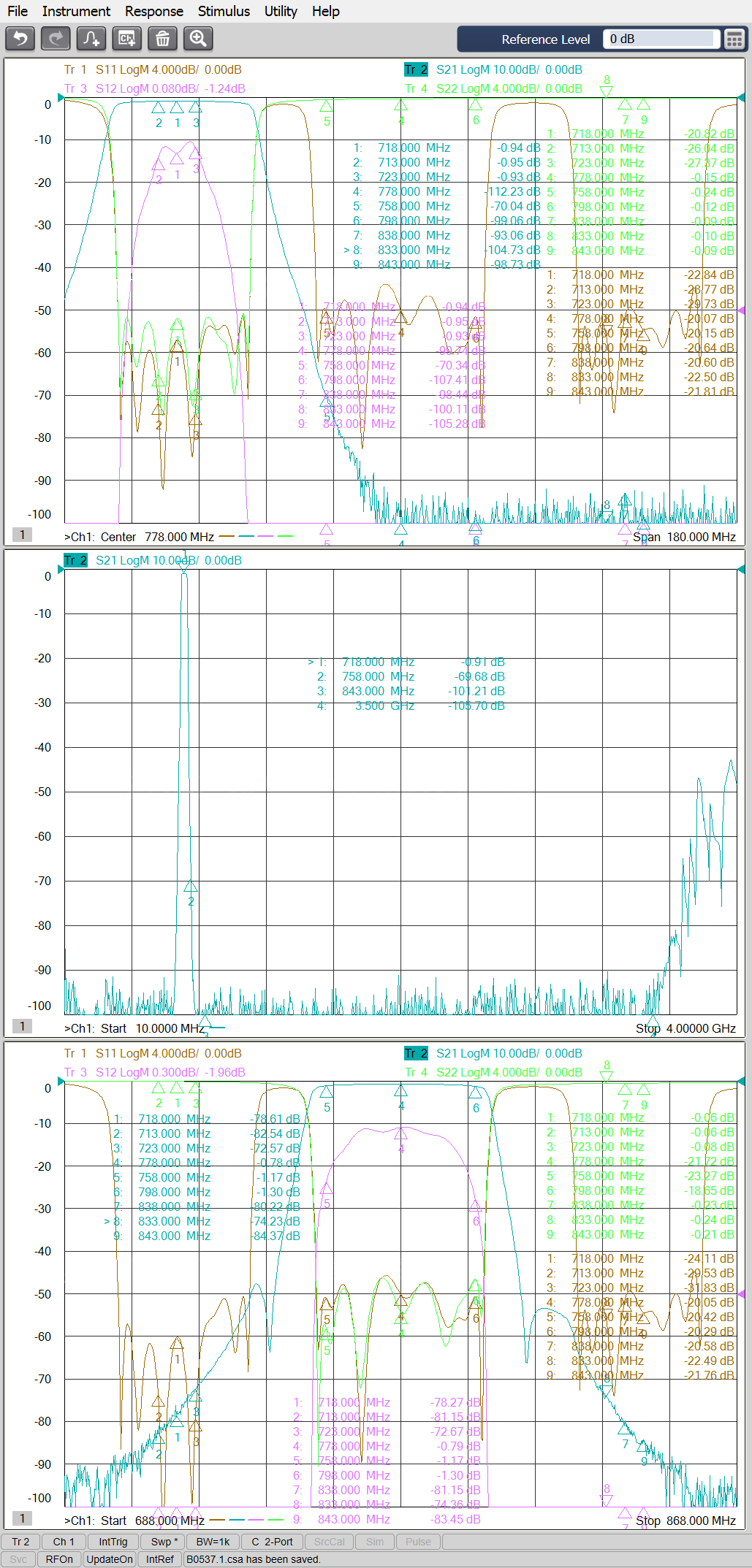Click the Reference Level value field
The image size is (752, 1568).
(661, 39)
